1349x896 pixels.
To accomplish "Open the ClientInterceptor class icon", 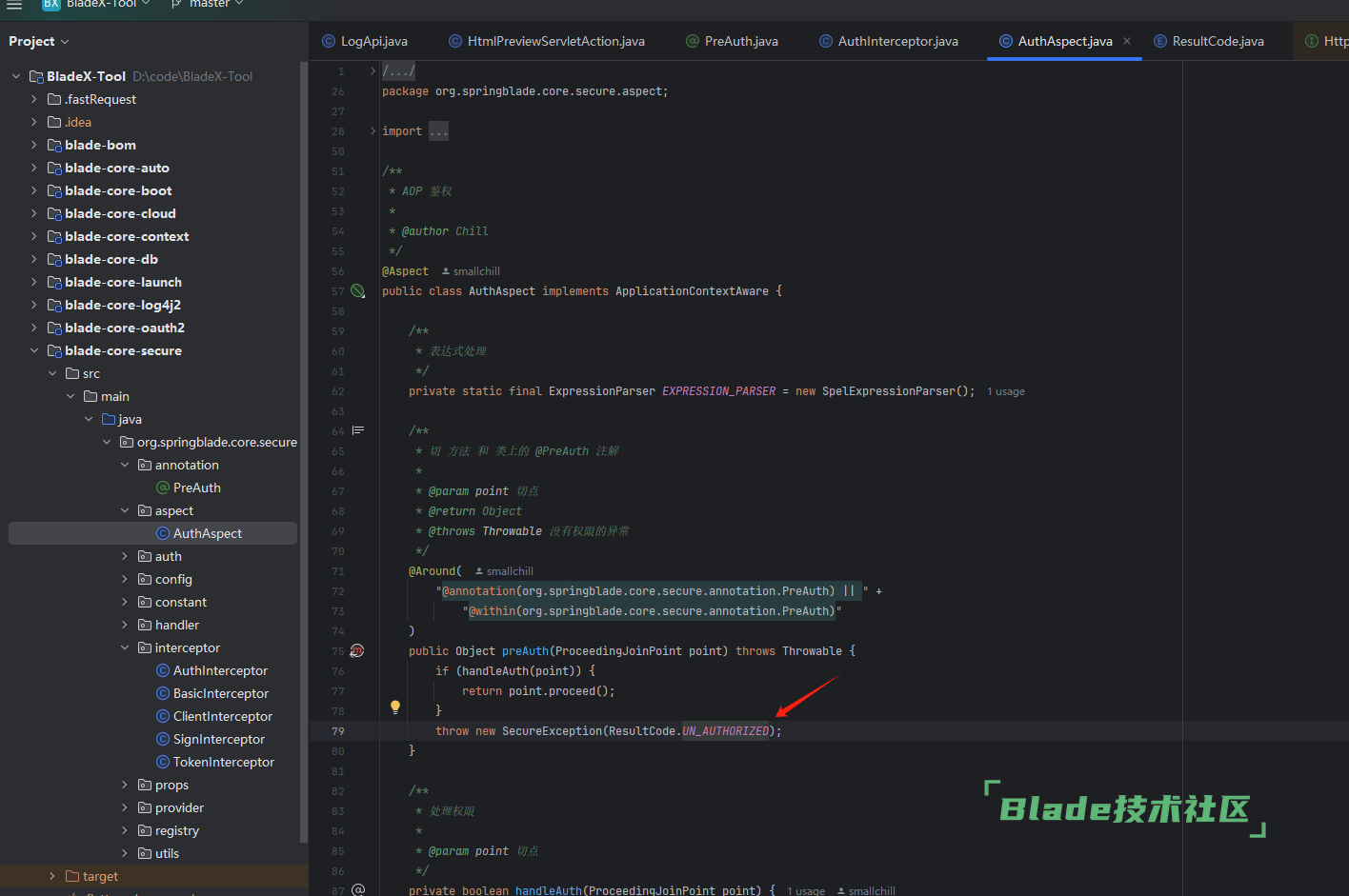I will (x=163, y=716).
